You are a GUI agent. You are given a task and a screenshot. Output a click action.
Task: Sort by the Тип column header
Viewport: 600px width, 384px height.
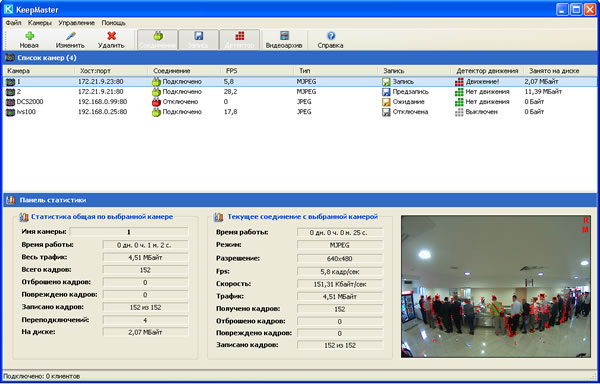(336, 71)
